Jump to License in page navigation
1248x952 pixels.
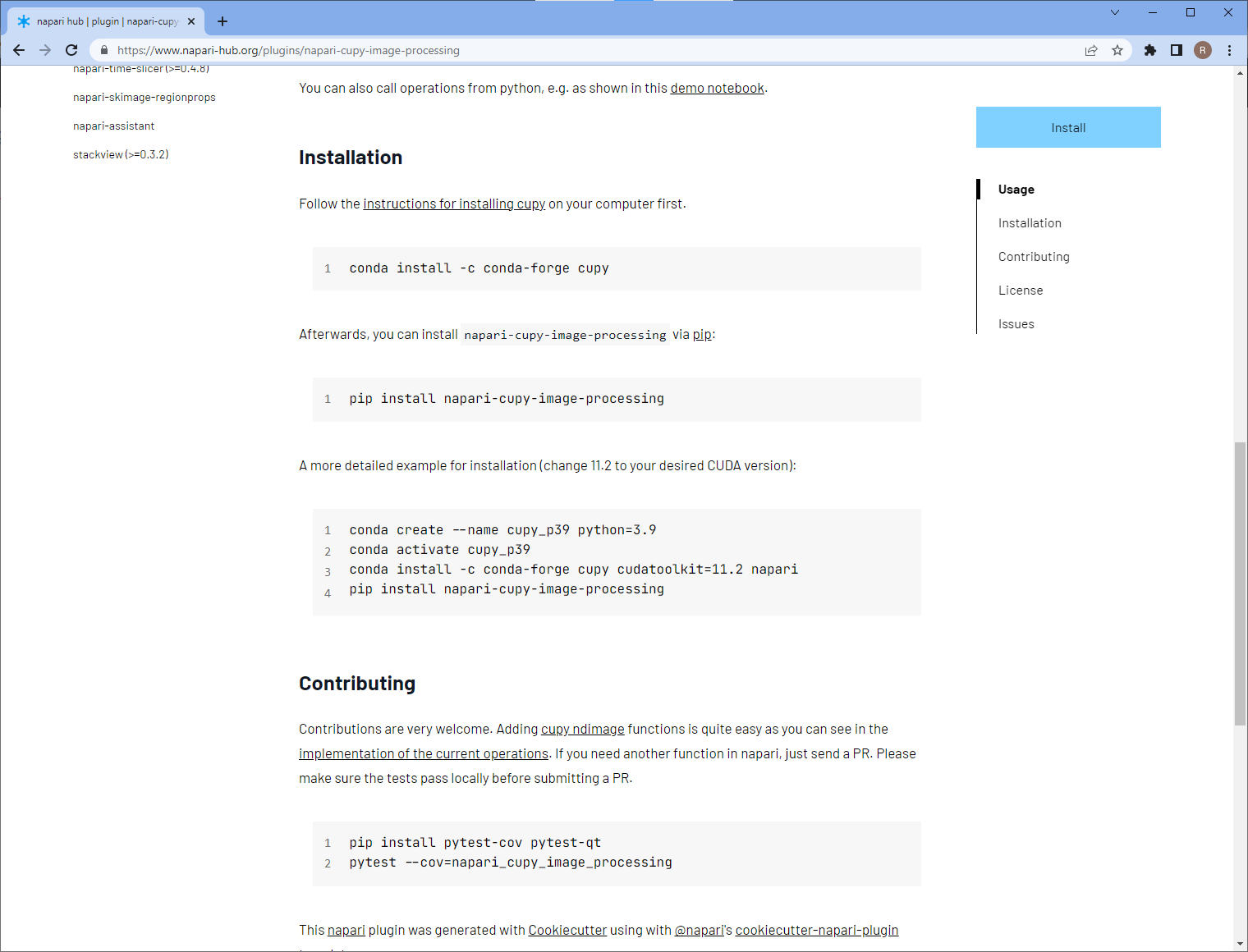(1021, 291)
